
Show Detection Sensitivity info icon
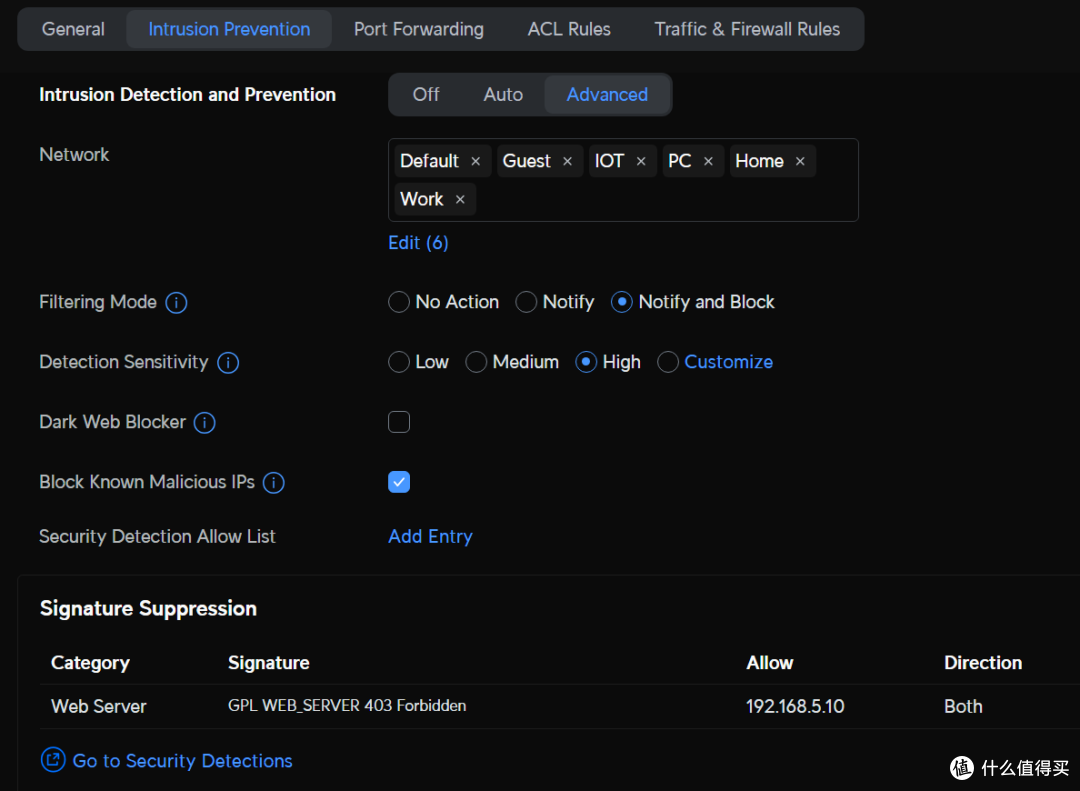click(228, 362)
